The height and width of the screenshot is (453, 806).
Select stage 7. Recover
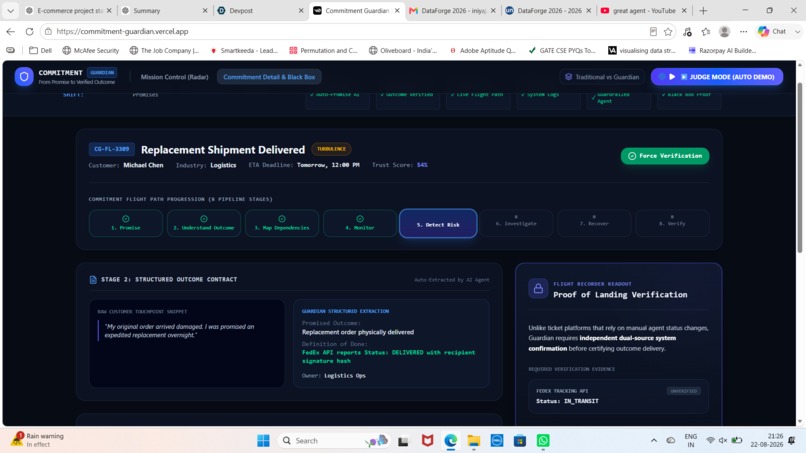[x=594, y=223]
